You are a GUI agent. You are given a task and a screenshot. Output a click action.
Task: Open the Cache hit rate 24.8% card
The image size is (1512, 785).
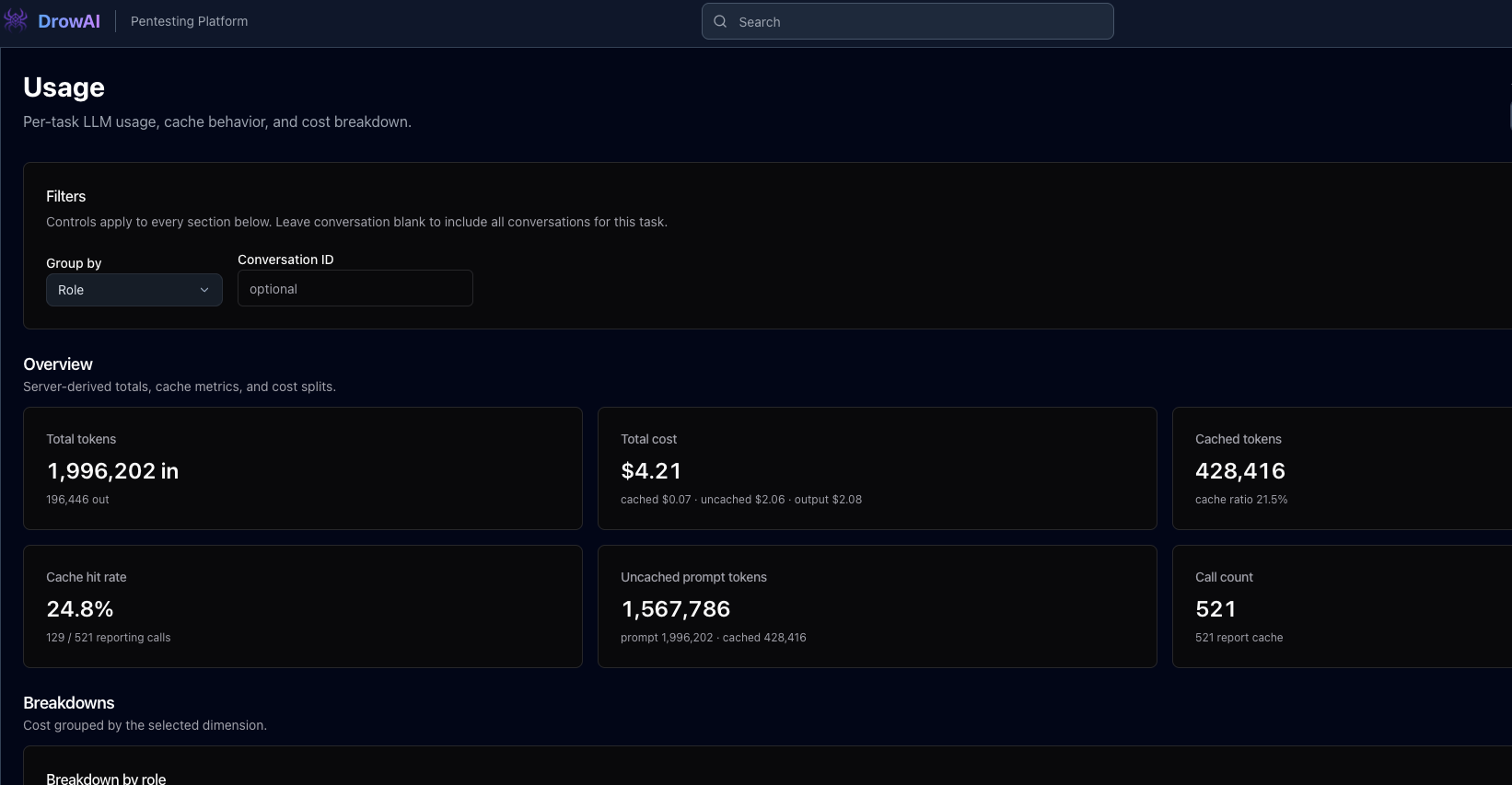(x=303, y=606)
